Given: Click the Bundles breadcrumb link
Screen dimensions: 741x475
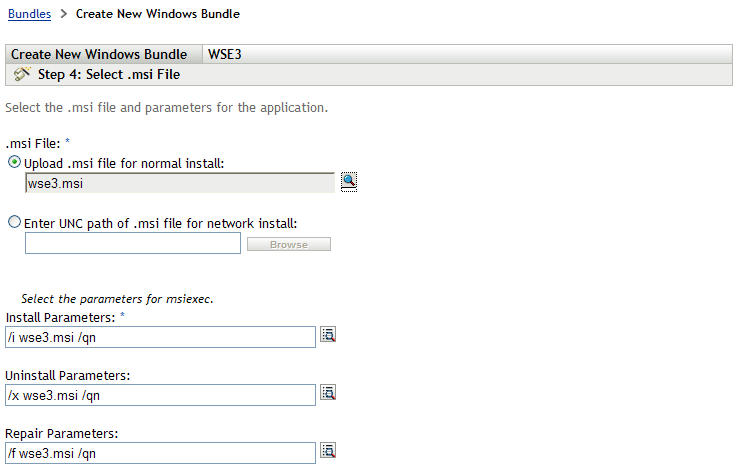Looking at the screenshot, I should (28, 15).
